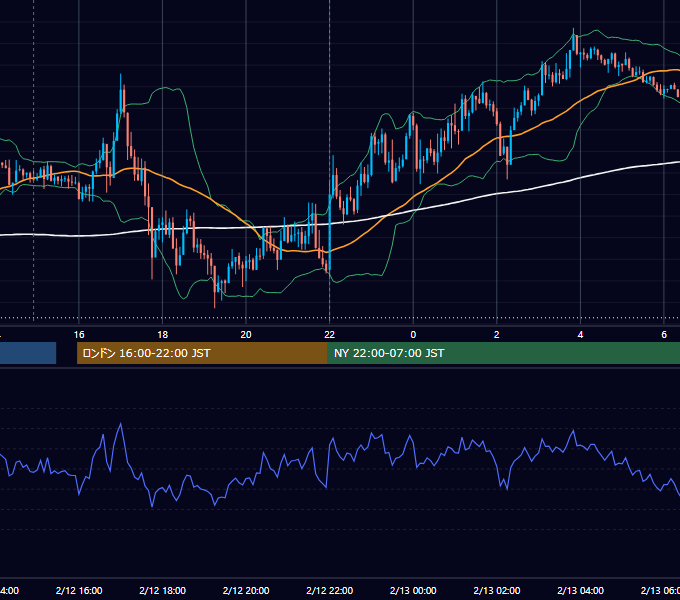Click the ロンドン 16:00-22:00 JST session bar
Screen dimensions: 680x600
pos(202,353)
